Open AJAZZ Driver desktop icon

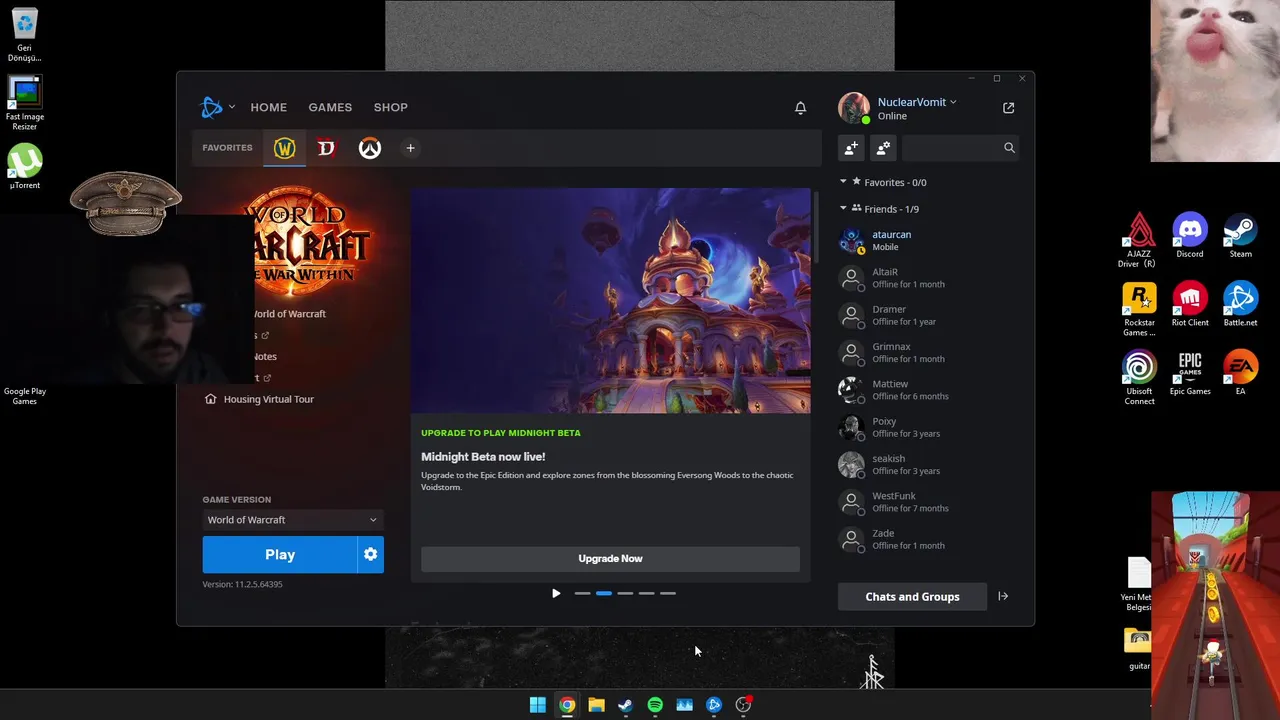(x=1139, y=240)
